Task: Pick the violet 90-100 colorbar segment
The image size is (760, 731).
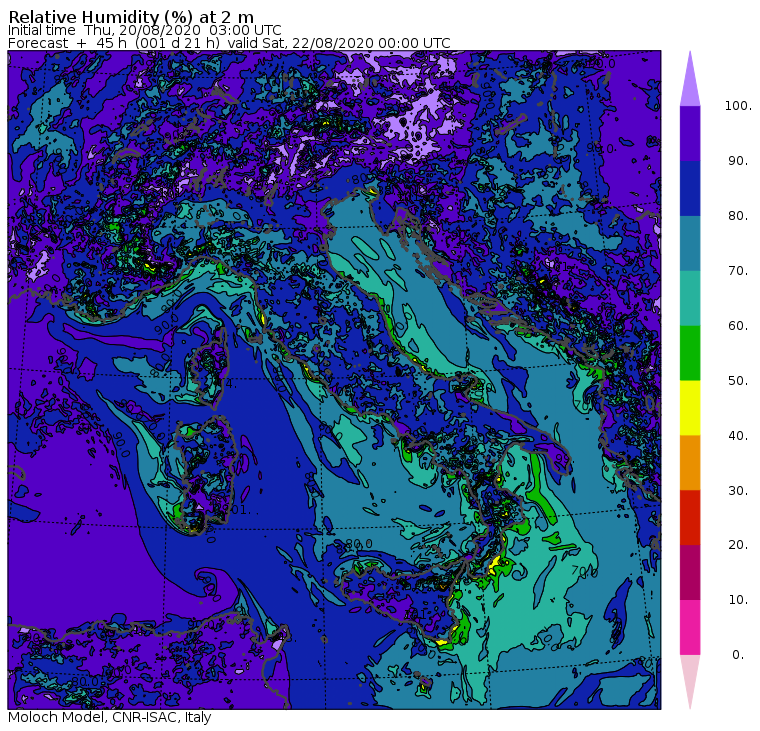Action: (x=690, y=133)
